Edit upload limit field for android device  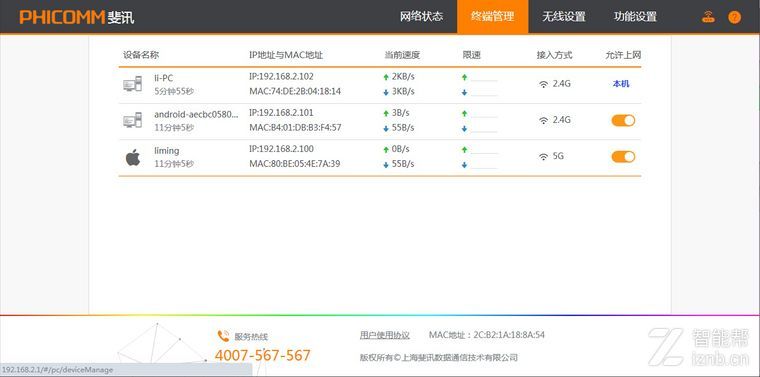pyautogui.click(x=484, y=113)
